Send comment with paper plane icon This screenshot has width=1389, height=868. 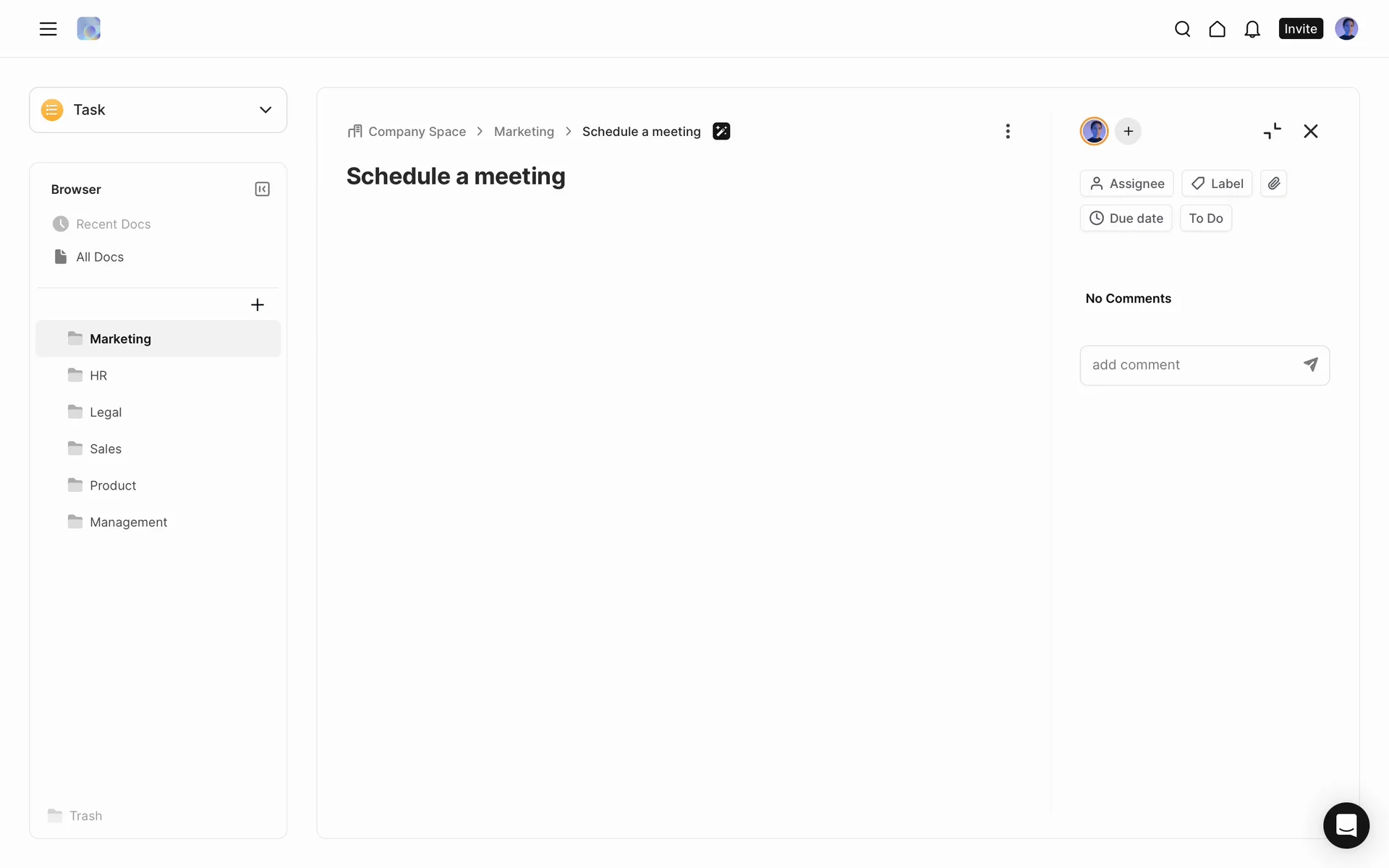click(1310, 365)
